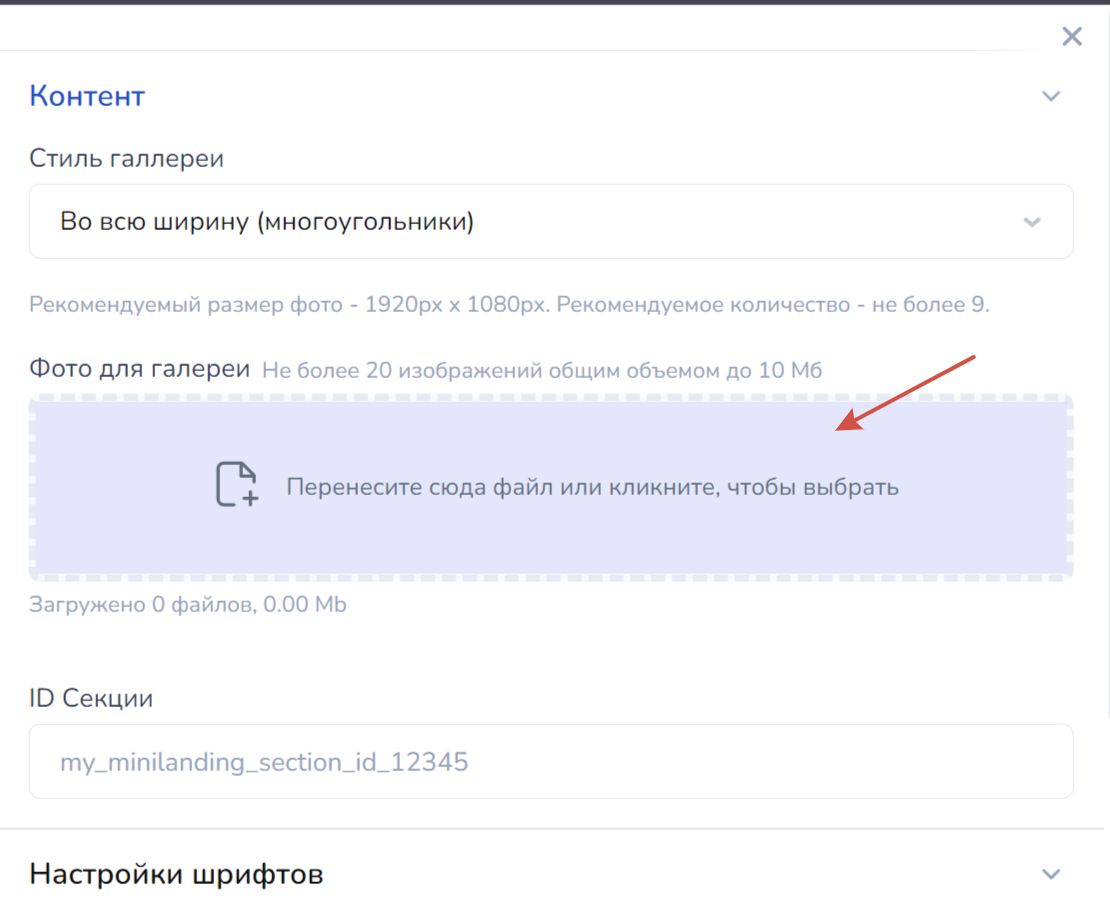Screen dimensions: 1110x911
Task: Click the recommended photo size hint text
Action: click(509, 304)
